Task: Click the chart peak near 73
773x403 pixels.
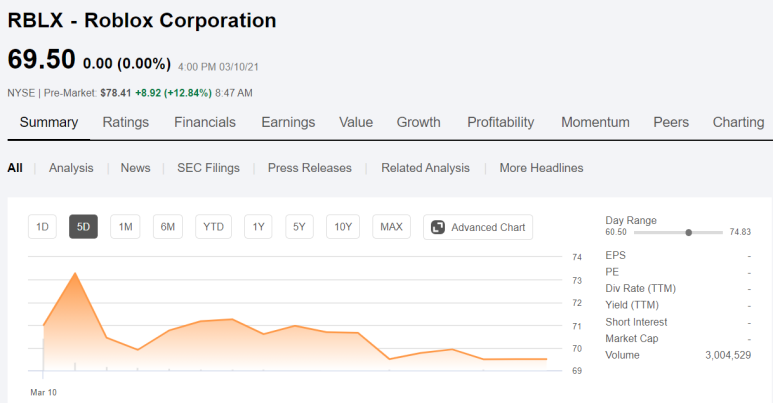Action: (75, 273)
